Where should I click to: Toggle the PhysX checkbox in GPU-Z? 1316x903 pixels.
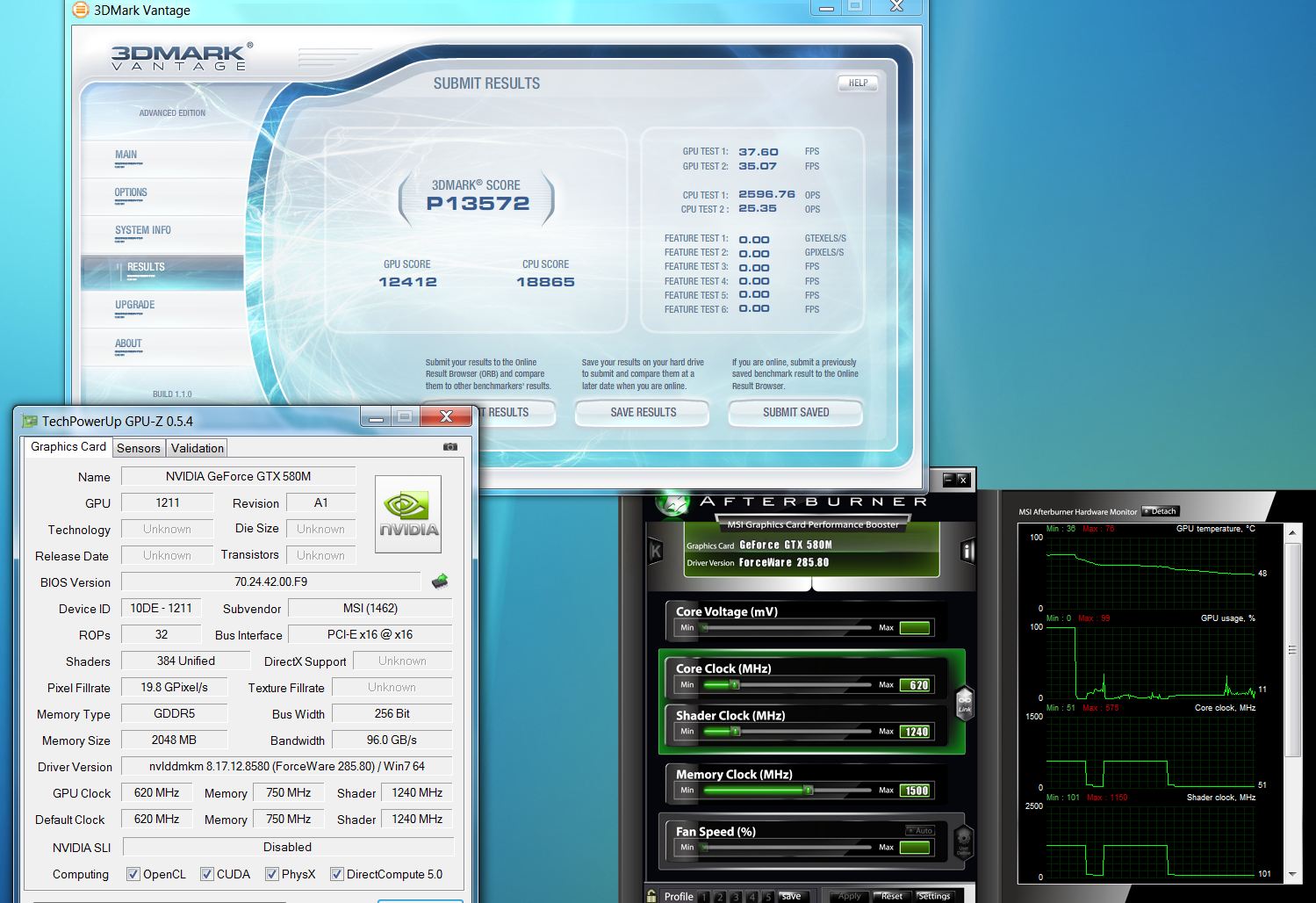click(x=272, y=874)
